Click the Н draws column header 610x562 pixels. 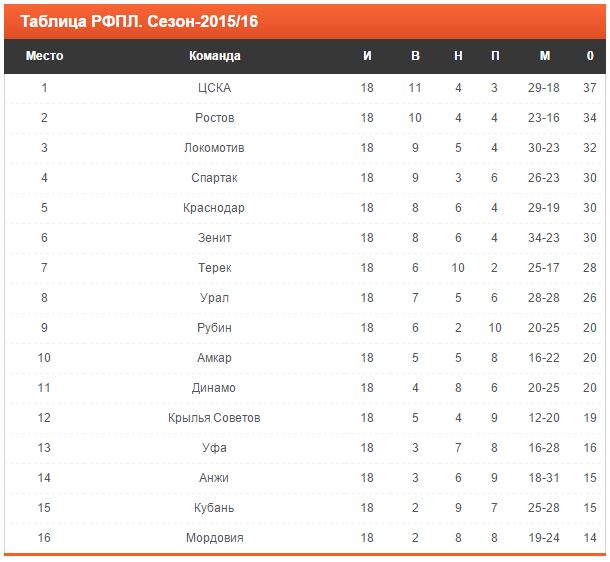(x=458, y=56)
